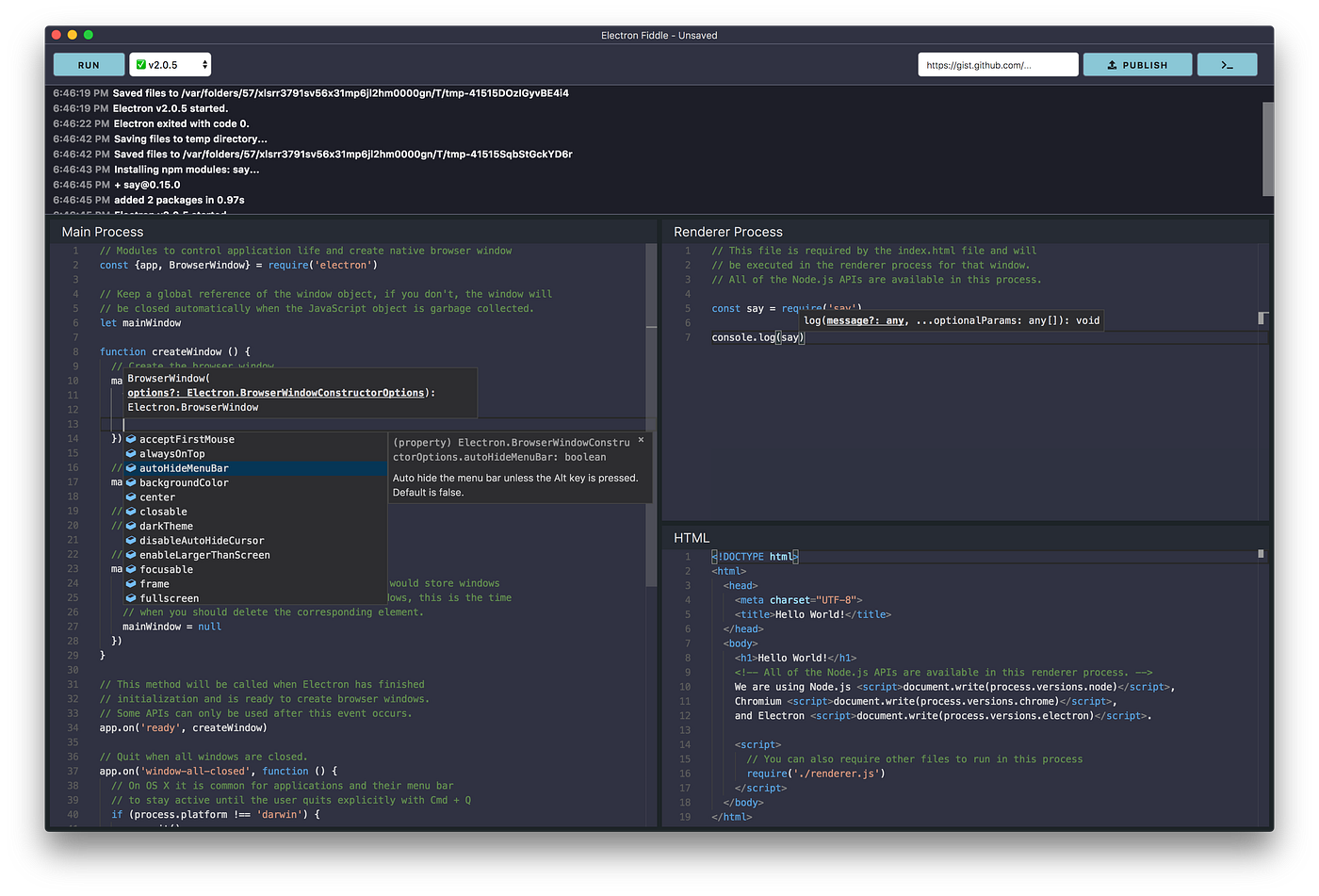The width and height of the screenshot is (1319, 896).
Task: Dismiss the autoHideMenuBar documentation tooltip
Action: (x=641, y=439)
